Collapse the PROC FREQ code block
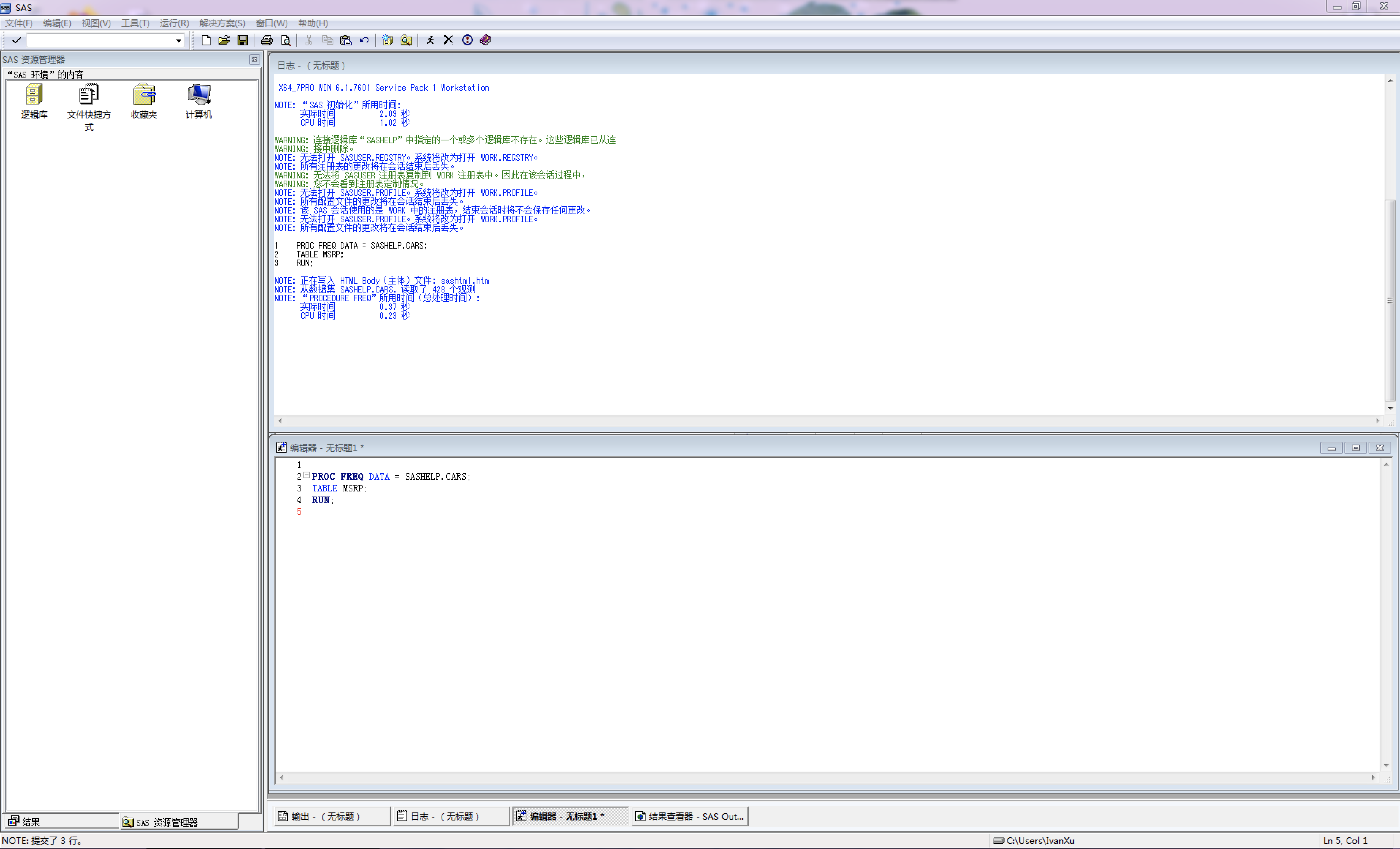The width and height of the screenshot is (1400, 849). [307, 475]
